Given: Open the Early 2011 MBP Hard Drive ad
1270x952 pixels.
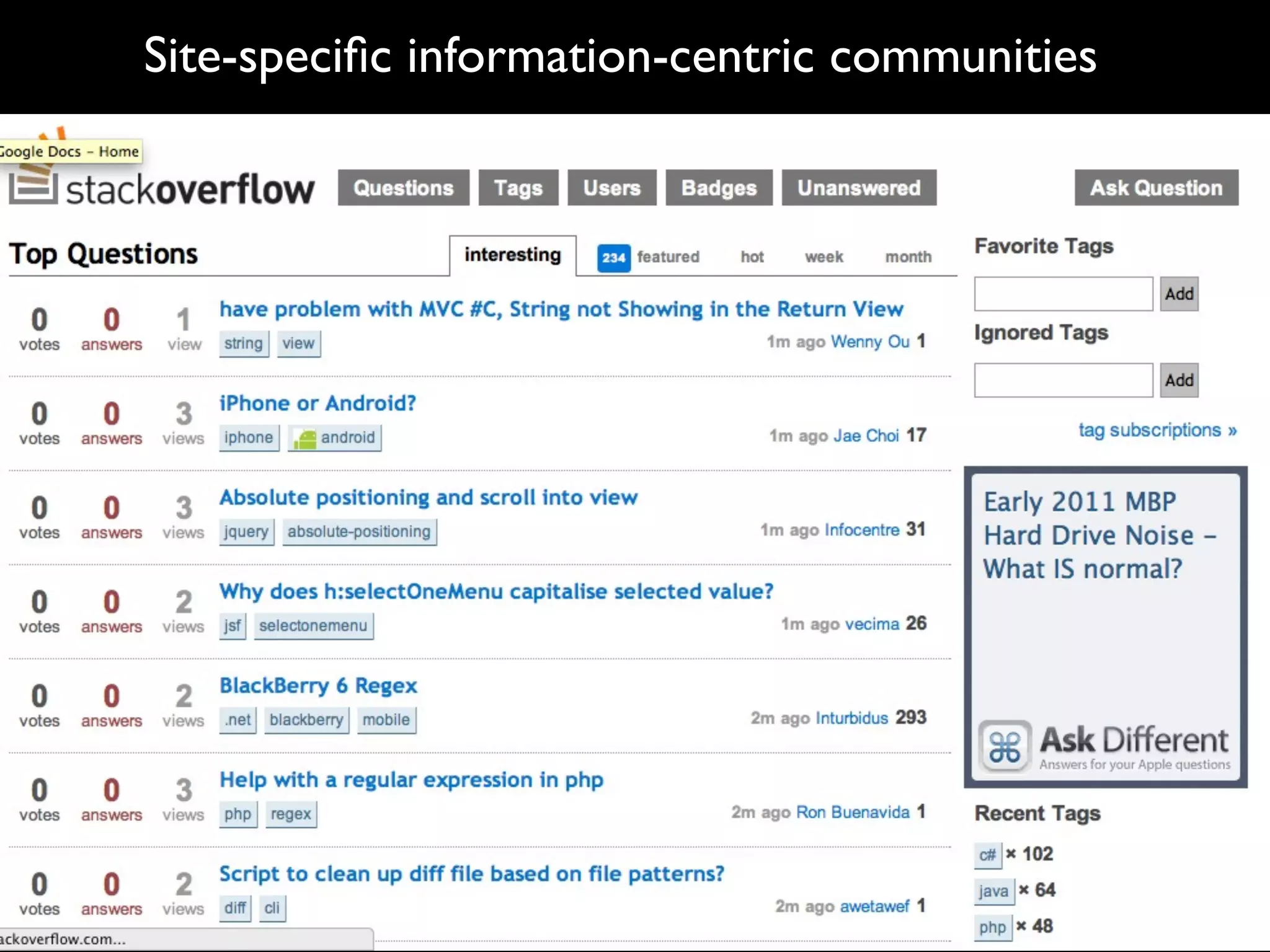Looking at the screenshot, I should 1099,535.
